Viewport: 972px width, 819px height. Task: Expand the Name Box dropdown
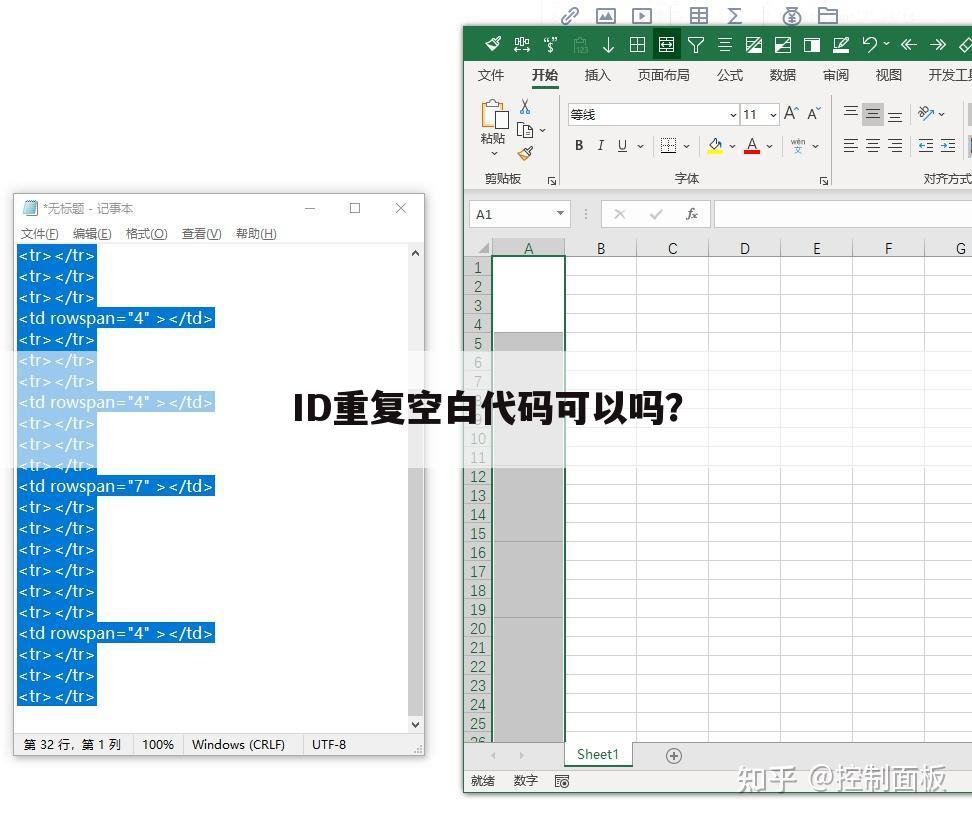(560, 214)
